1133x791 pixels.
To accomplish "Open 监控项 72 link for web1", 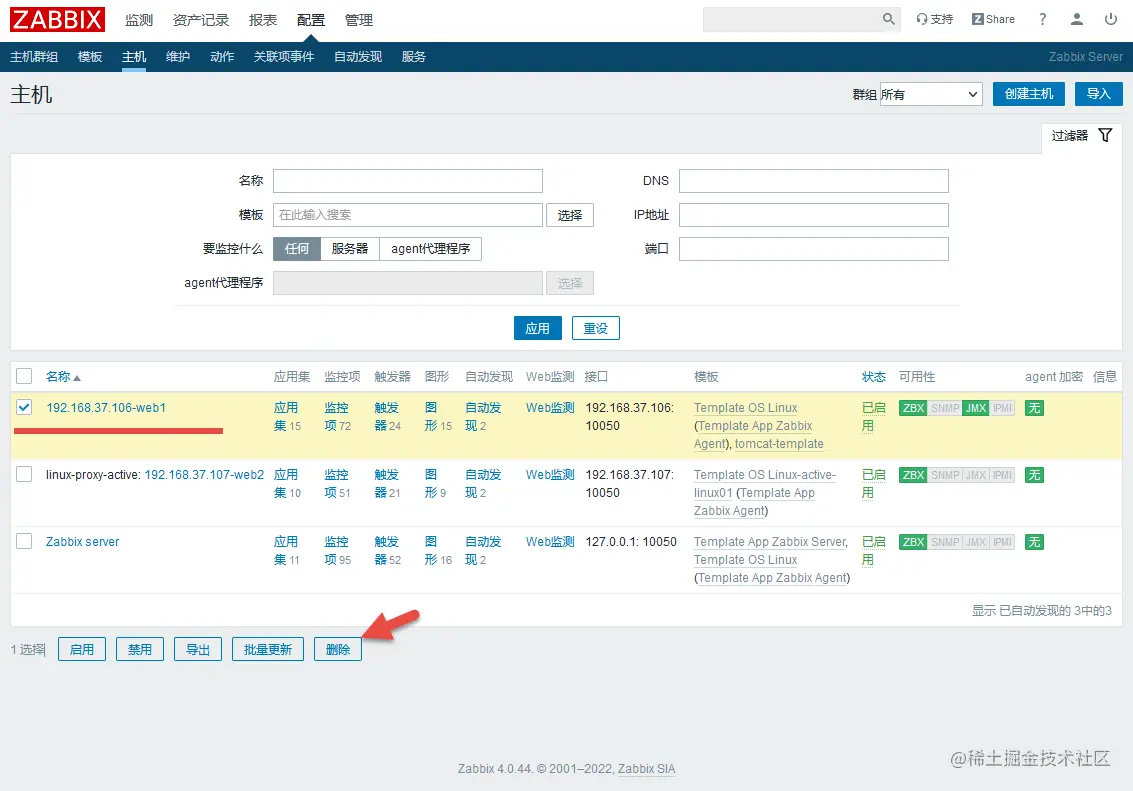I will click(337, 417).
